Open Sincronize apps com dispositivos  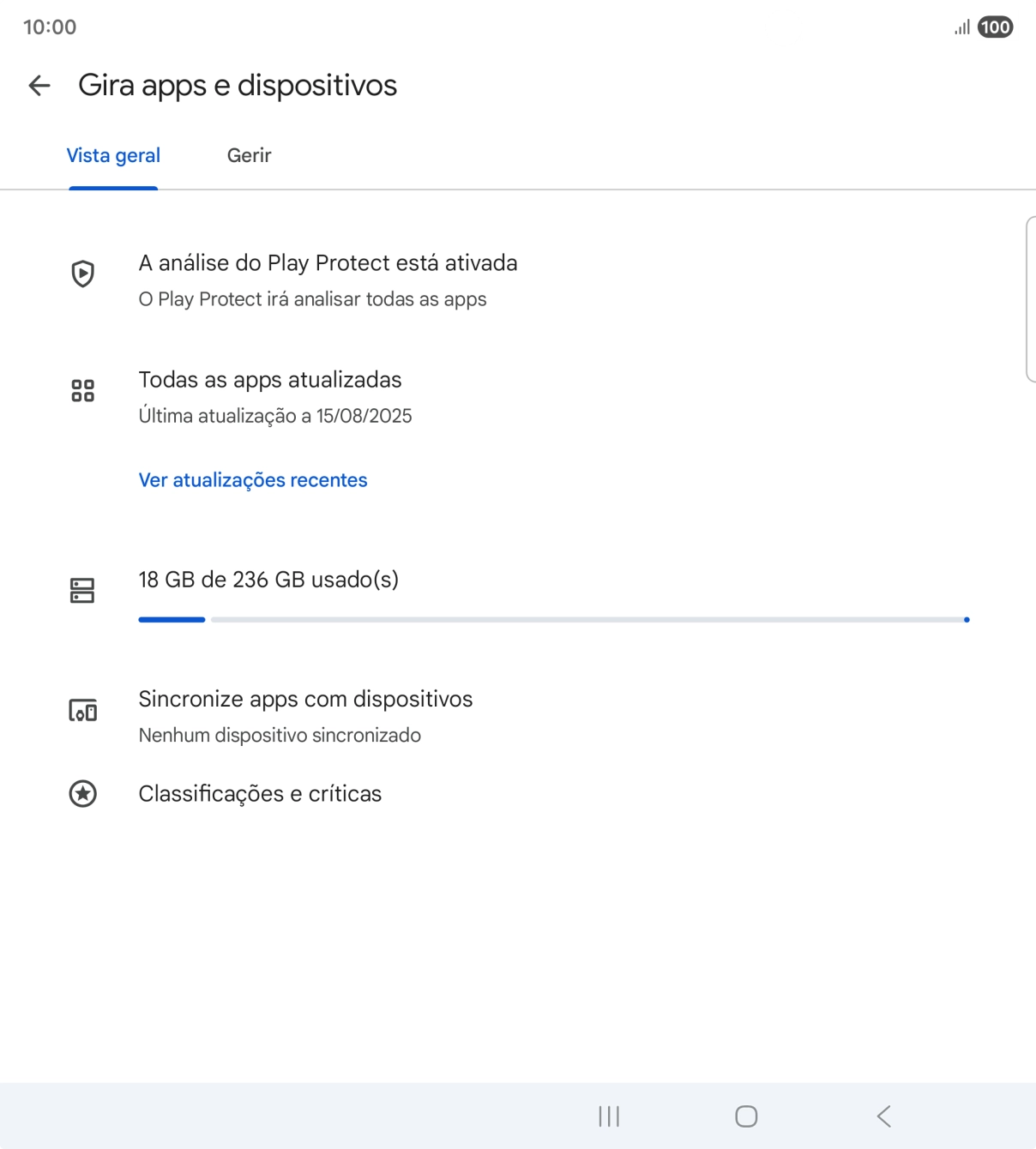click(305, 700)
